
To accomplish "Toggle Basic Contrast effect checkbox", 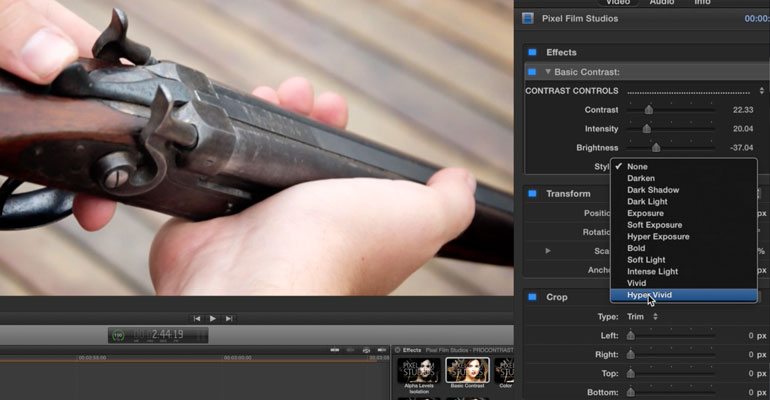I will (531, 72).
